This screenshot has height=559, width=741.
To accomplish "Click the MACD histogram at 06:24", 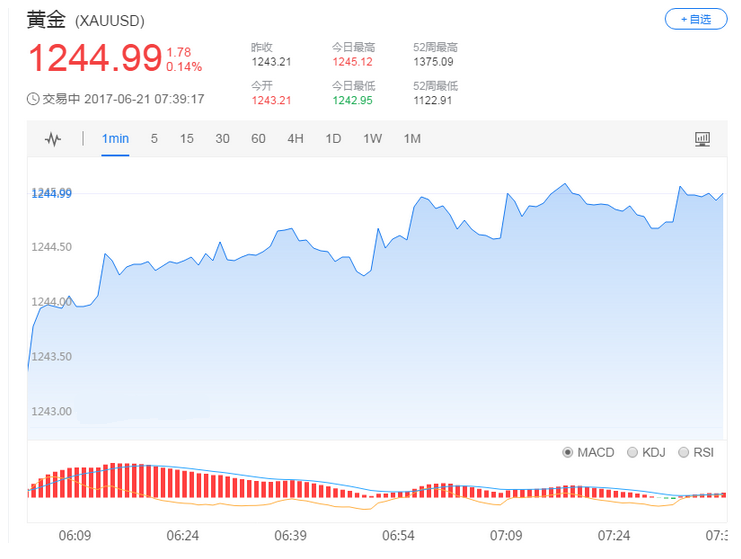I will pyautogui.click(x=183, y=482).
